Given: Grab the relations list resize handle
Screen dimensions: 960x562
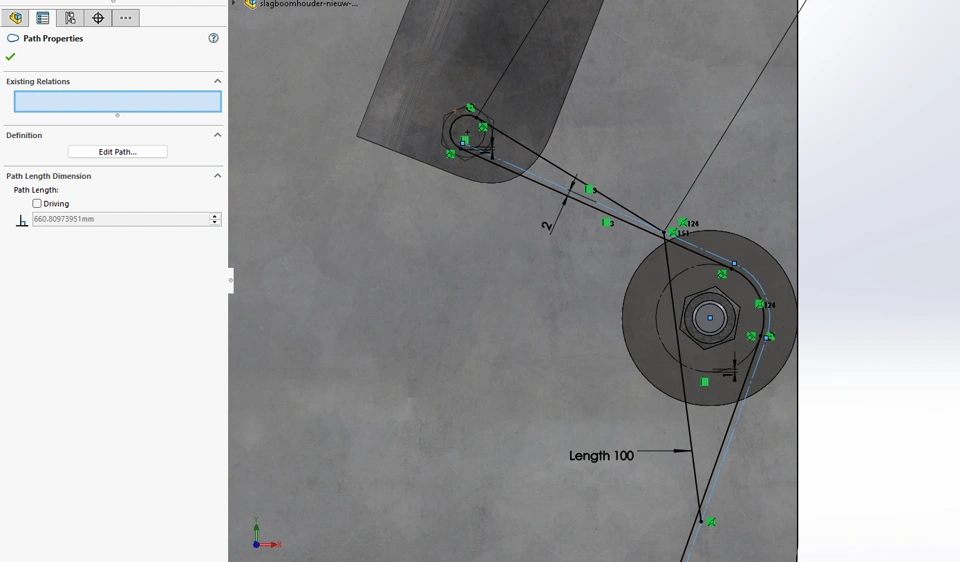Looking at the screenshot, I should 118,115.
